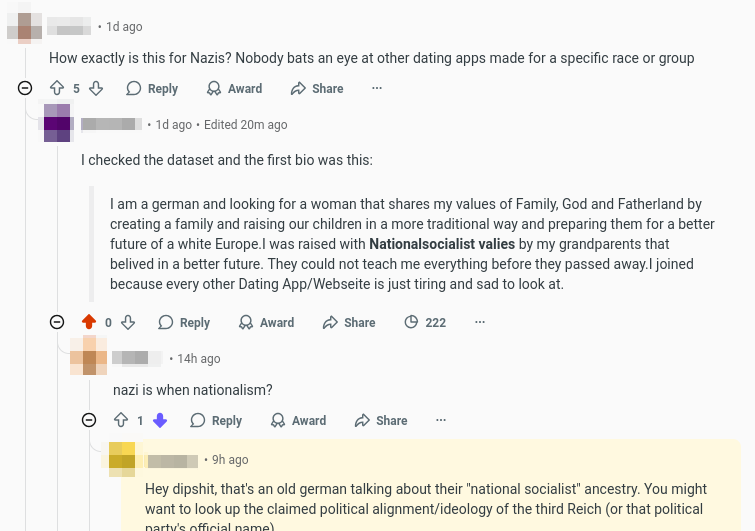Upvote the 'nazi is when nationalism?' comment
The height and width of the screenshot is (531, 755).
coord(121,421)
